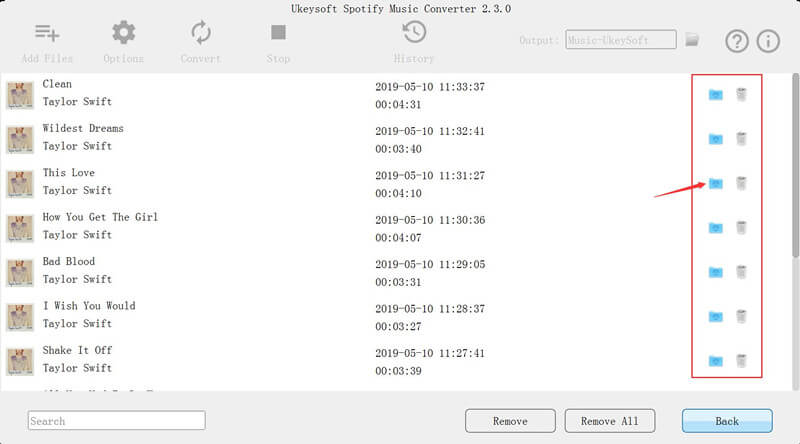Image resolution: width=800 pixels, height=444 pixels.
Task: Select the Bad Blood album thumbnail
Action: tap(20, 273)
